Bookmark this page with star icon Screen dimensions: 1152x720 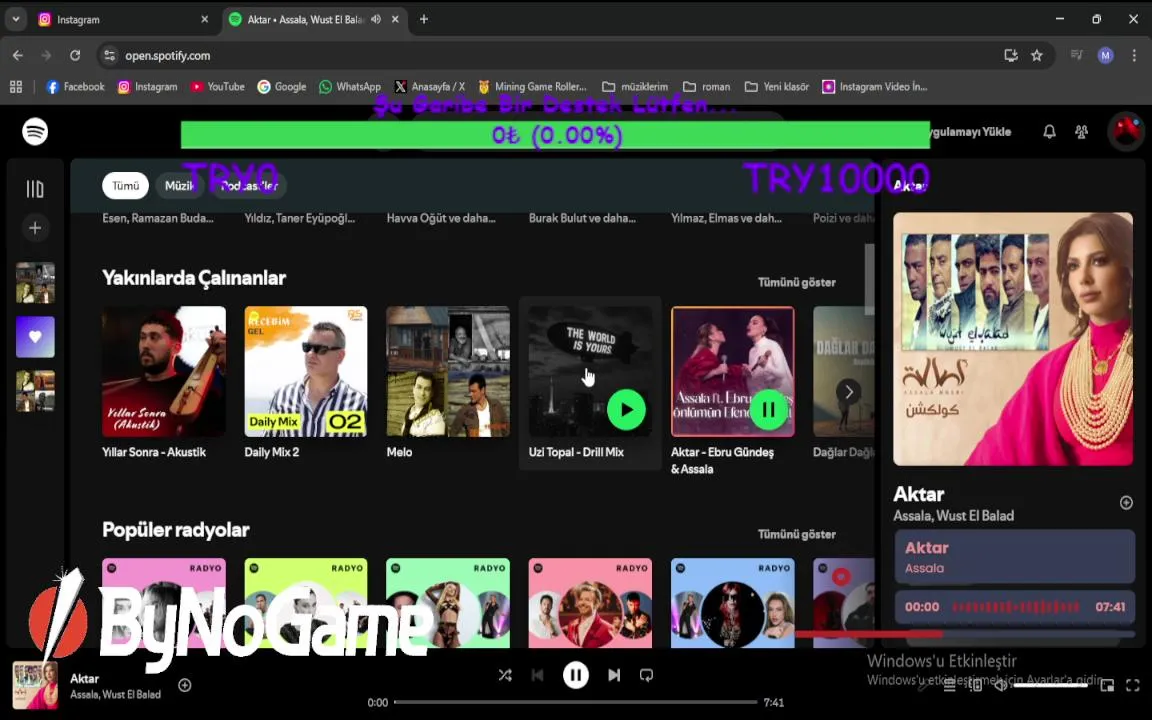tap(1037, 55)
